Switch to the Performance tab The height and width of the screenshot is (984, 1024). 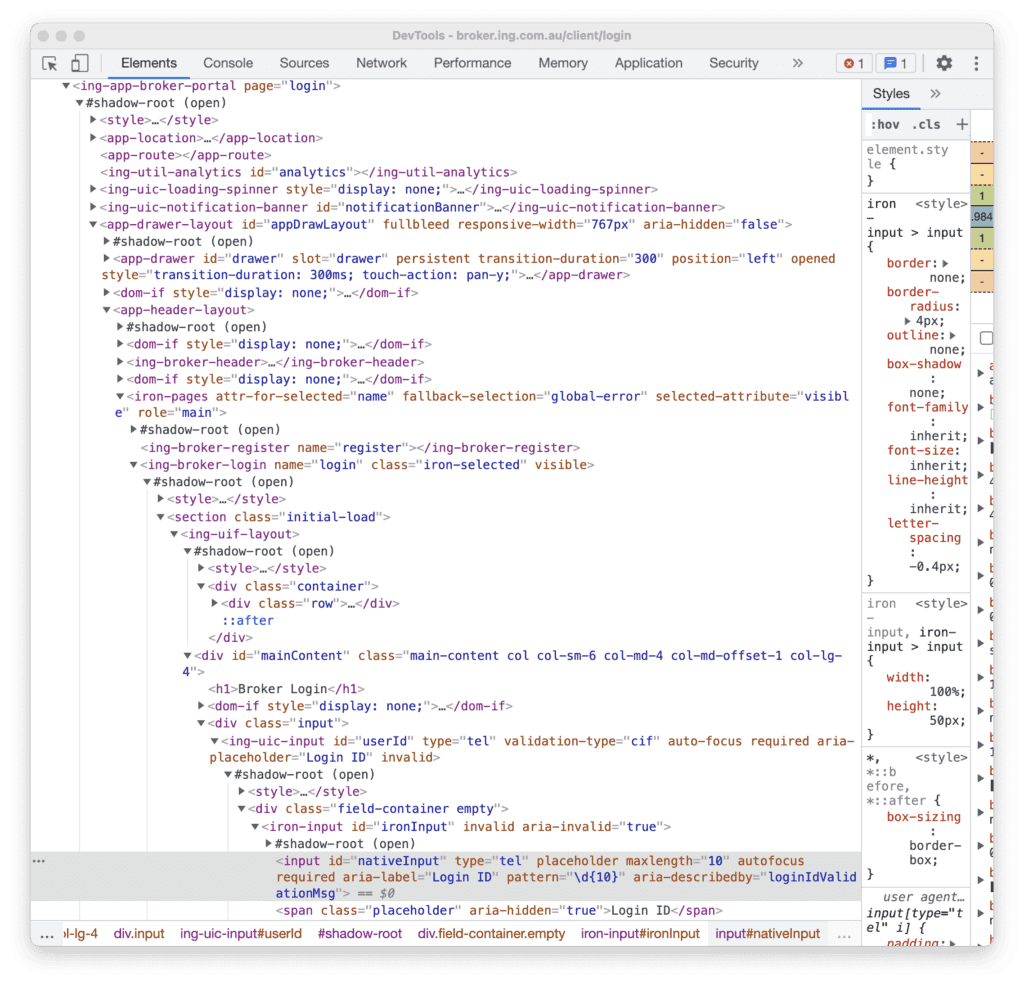tap(472, 63)
